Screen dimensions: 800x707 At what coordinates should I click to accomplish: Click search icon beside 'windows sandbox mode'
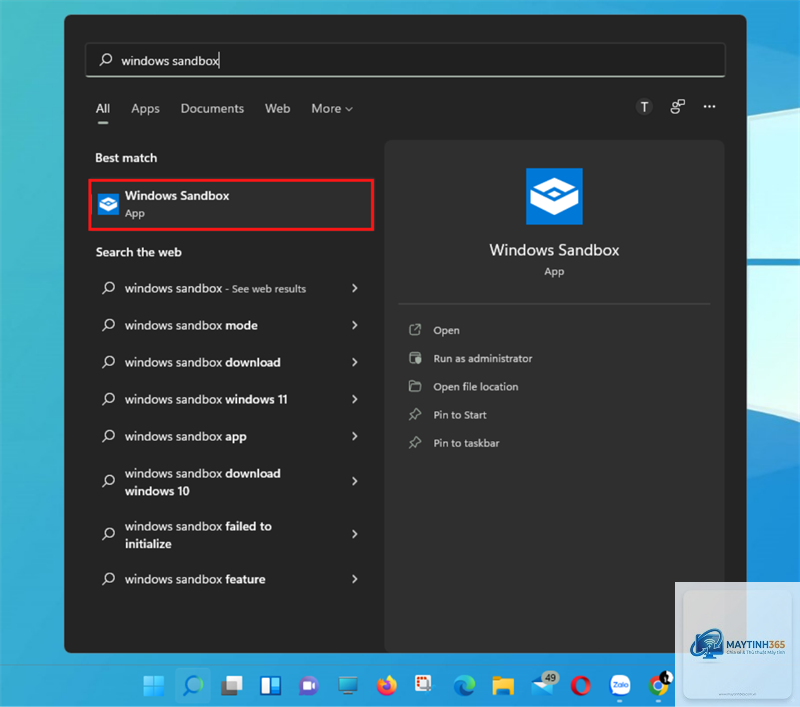click(108, 325)
